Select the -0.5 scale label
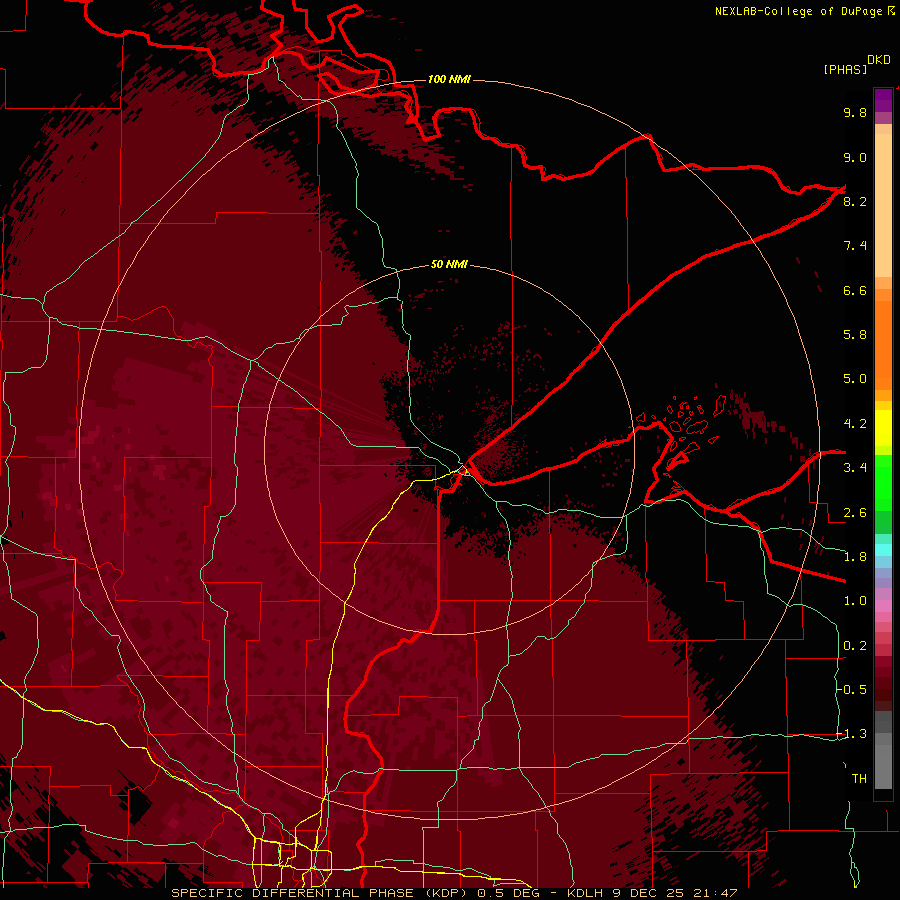900x900 pixels. tap(851, 690)
